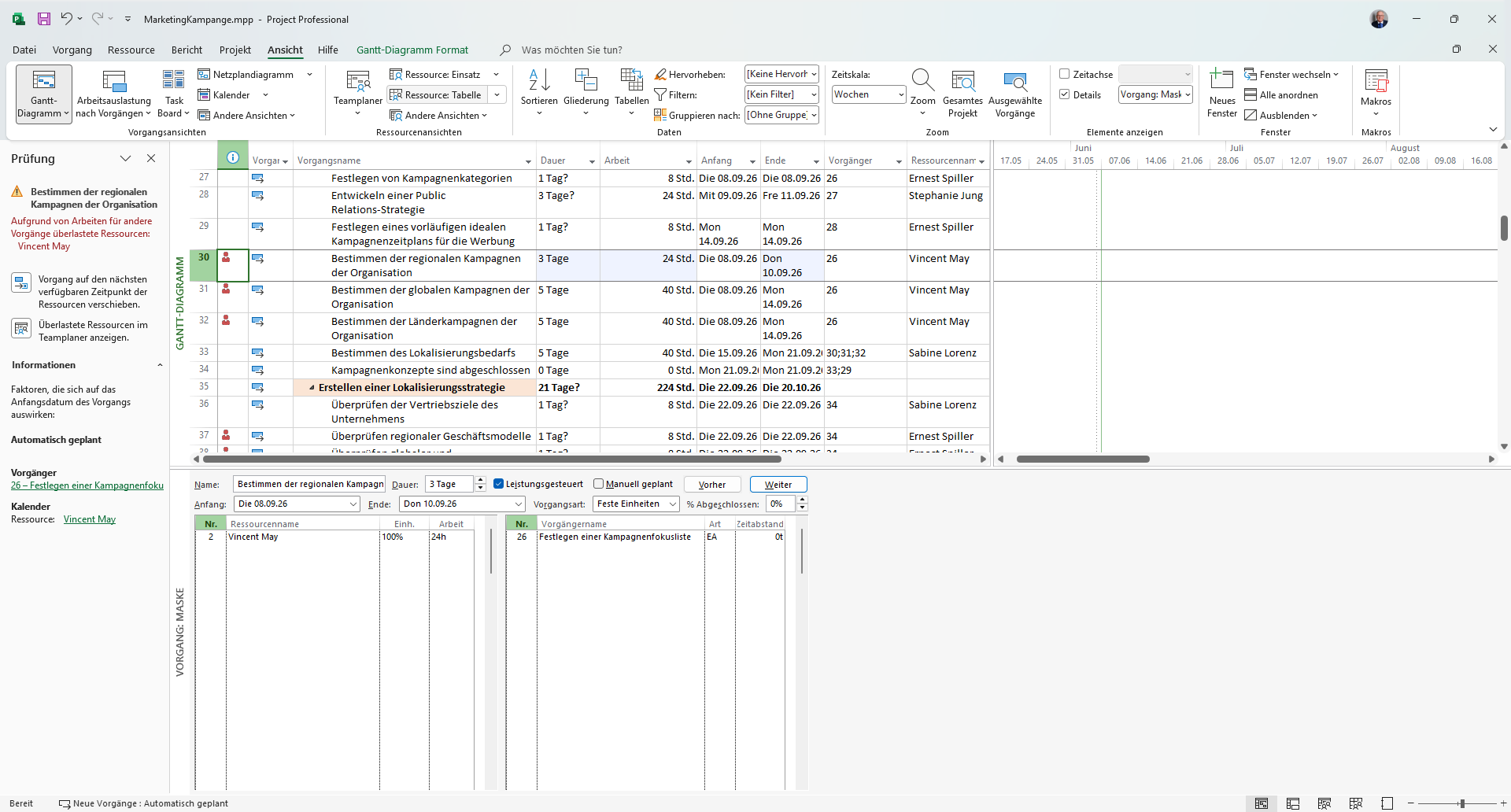This screenshot has height=812, width=1511.
Task: Open the Vincent May calendar link
Action: pos(90,519)
